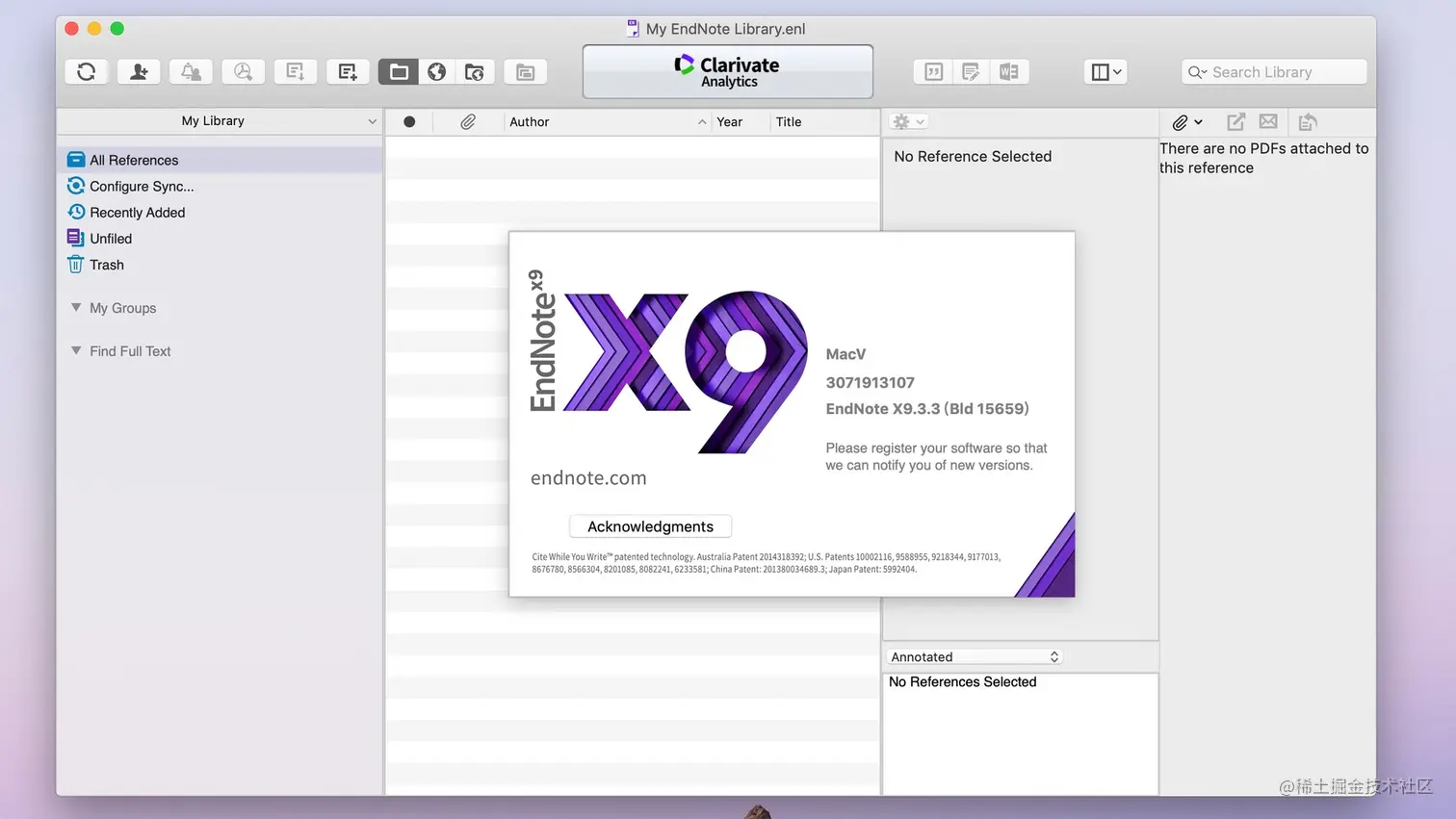Viewport: 1456px width, 819px height.
Task: Click the Find Full Text PDF search icon
Action: pos(243,72)
